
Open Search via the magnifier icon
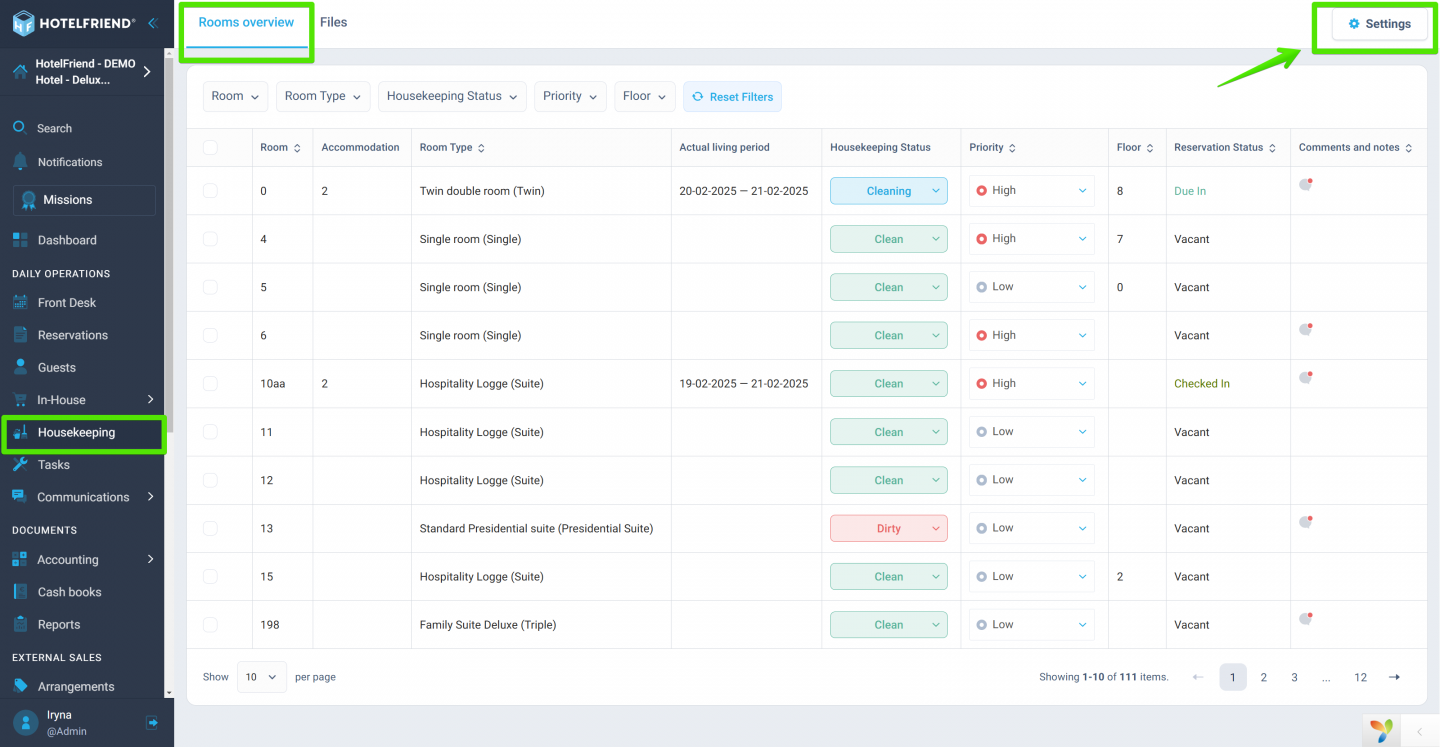pos(19,127)
